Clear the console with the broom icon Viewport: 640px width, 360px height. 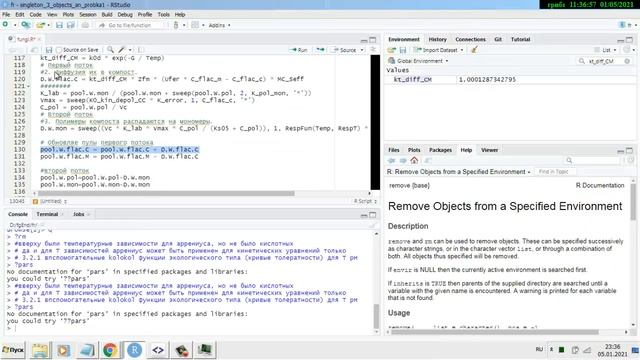372,225
